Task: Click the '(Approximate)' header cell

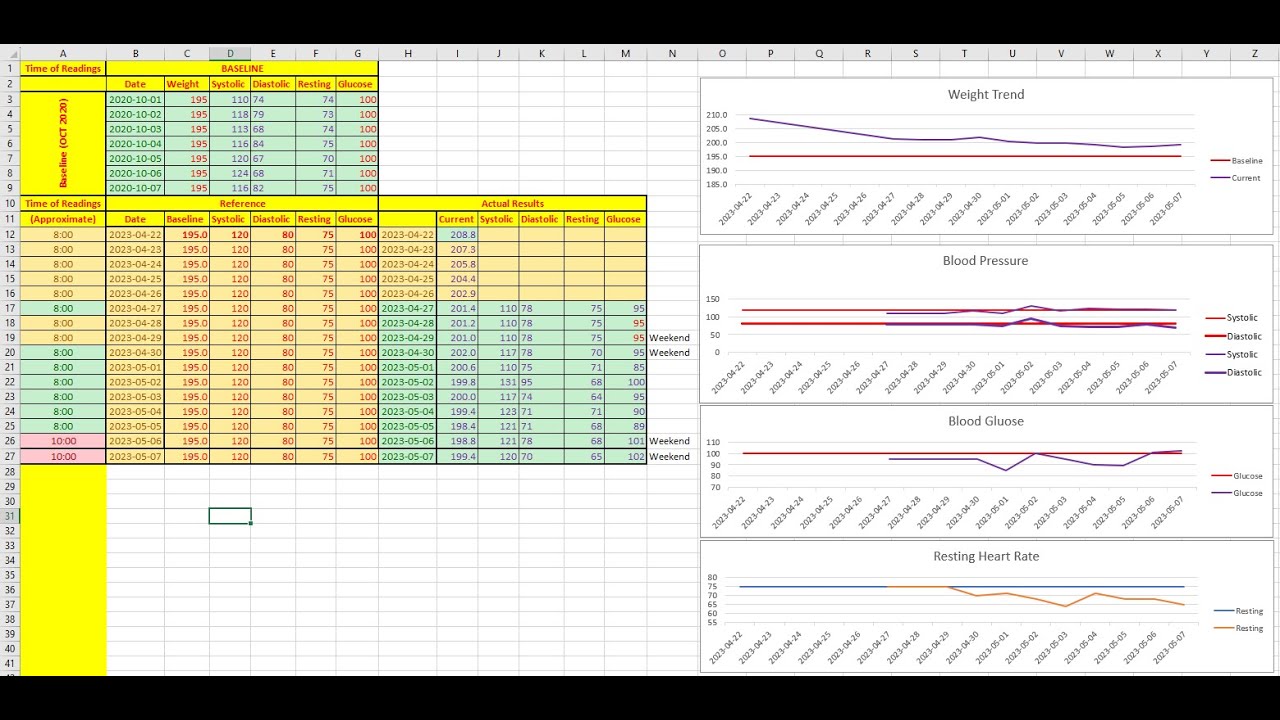Action: coord(63,219)
